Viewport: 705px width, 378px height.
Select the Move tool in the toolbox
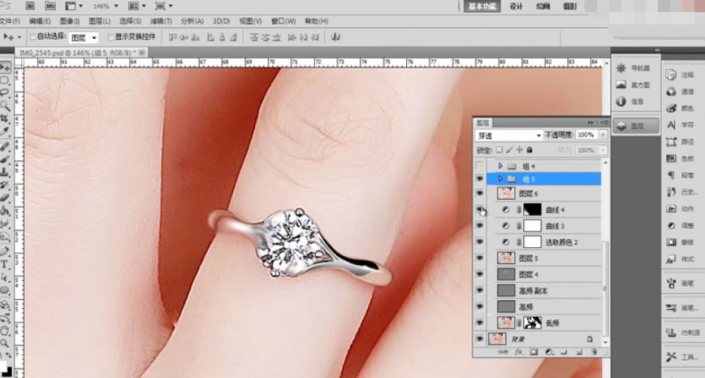tap(5, 68)
